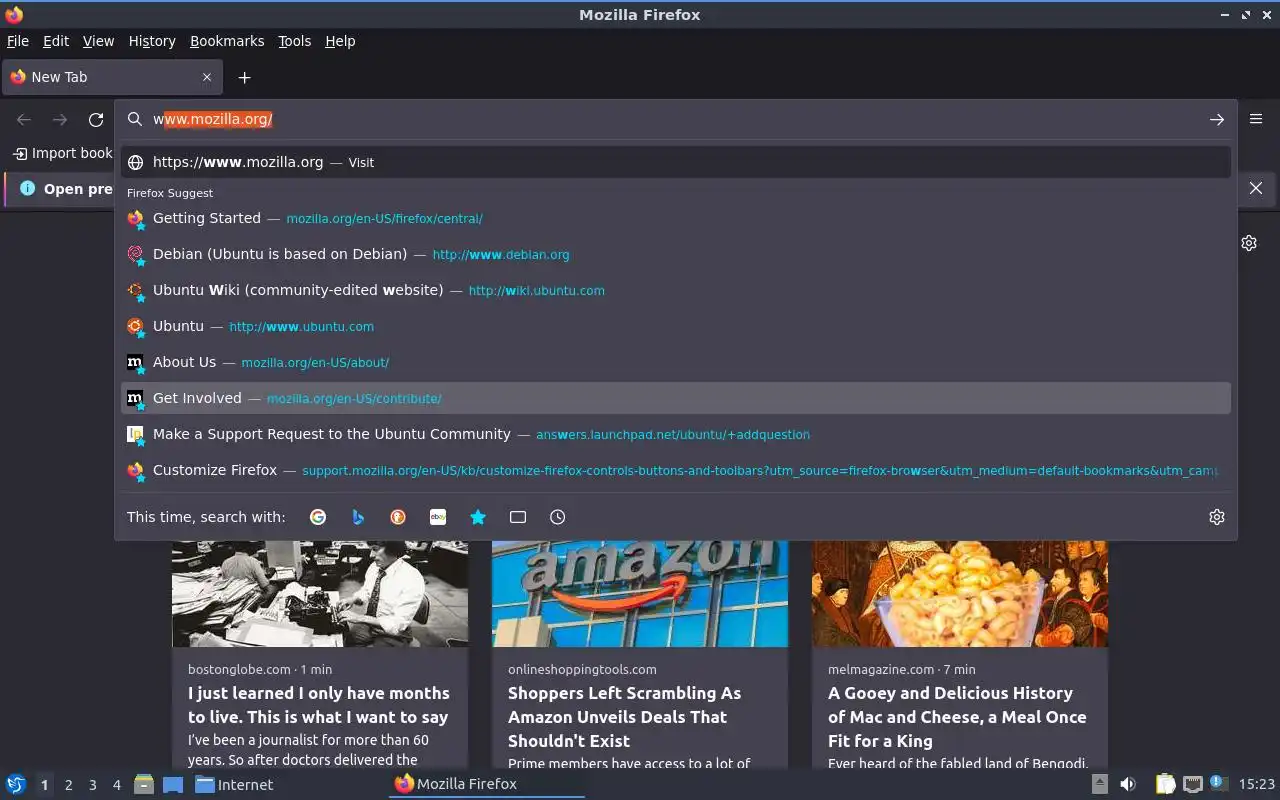The image size is (1280, 800).
Task: Go back with the back arrow
Action: coord(24,120)
